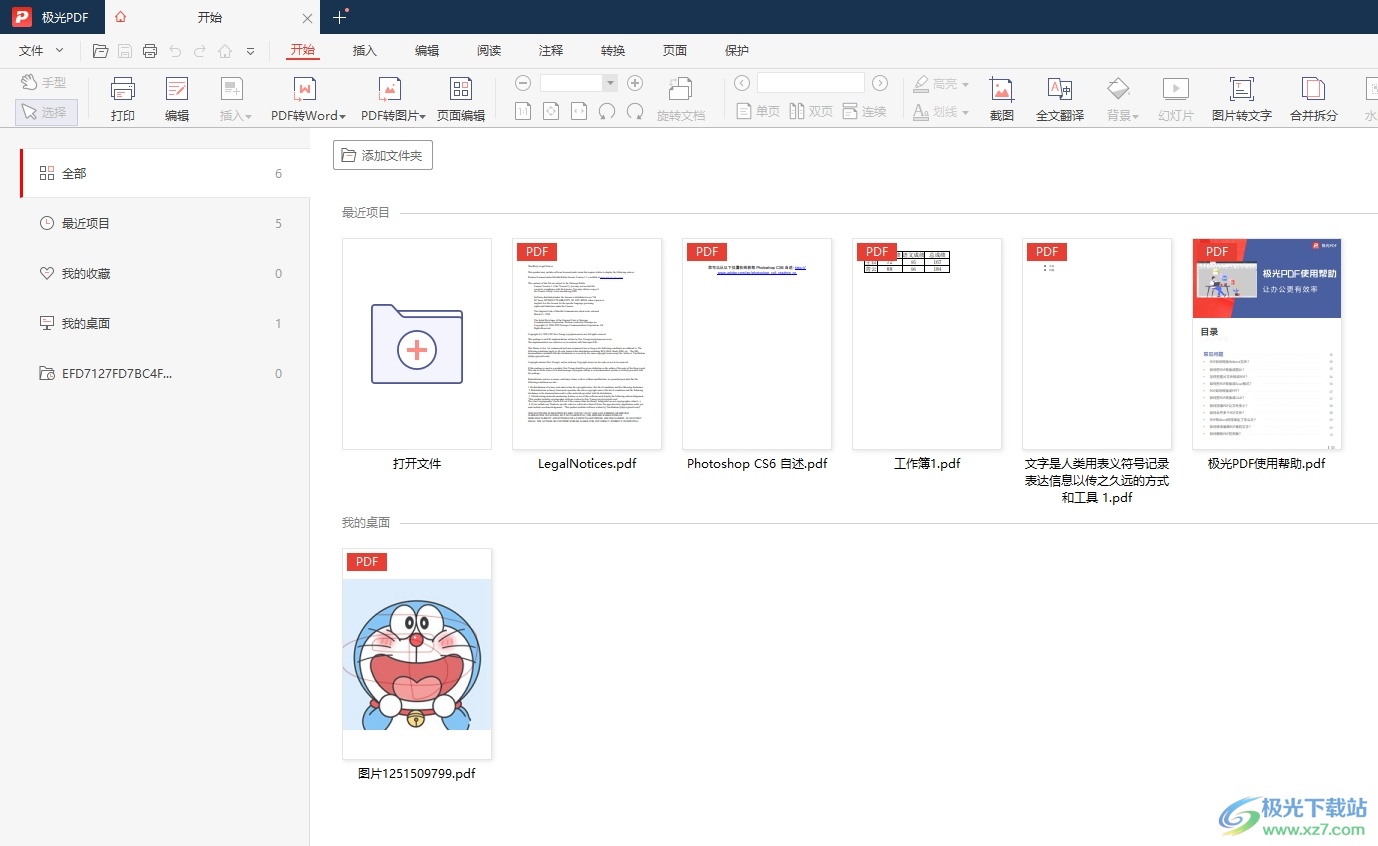The image size is (1378, 846).
Task: Click the 打开文件 open file tile
Action: click(417, 344)
